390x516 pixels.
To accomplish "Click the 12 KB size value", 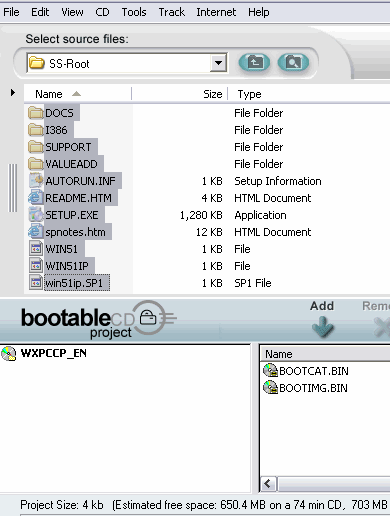I will click(x=209, y=232).
